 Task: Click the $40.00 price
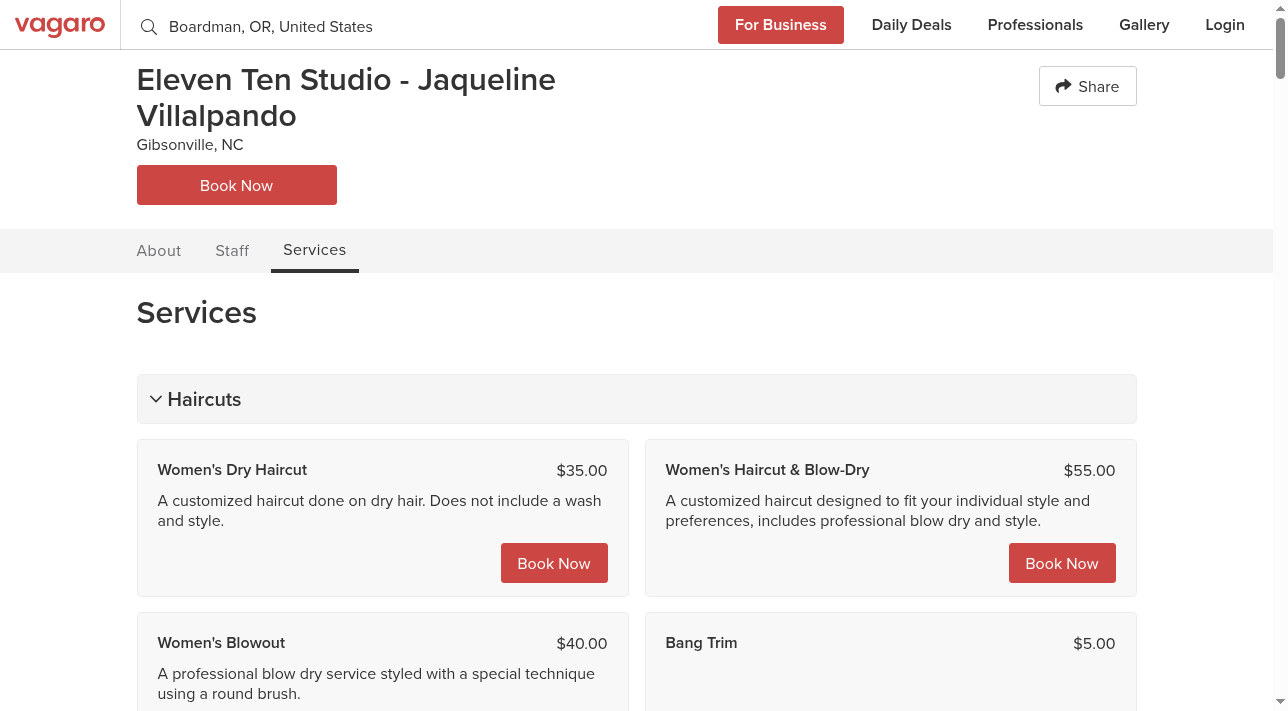click(x=582, y=644)
